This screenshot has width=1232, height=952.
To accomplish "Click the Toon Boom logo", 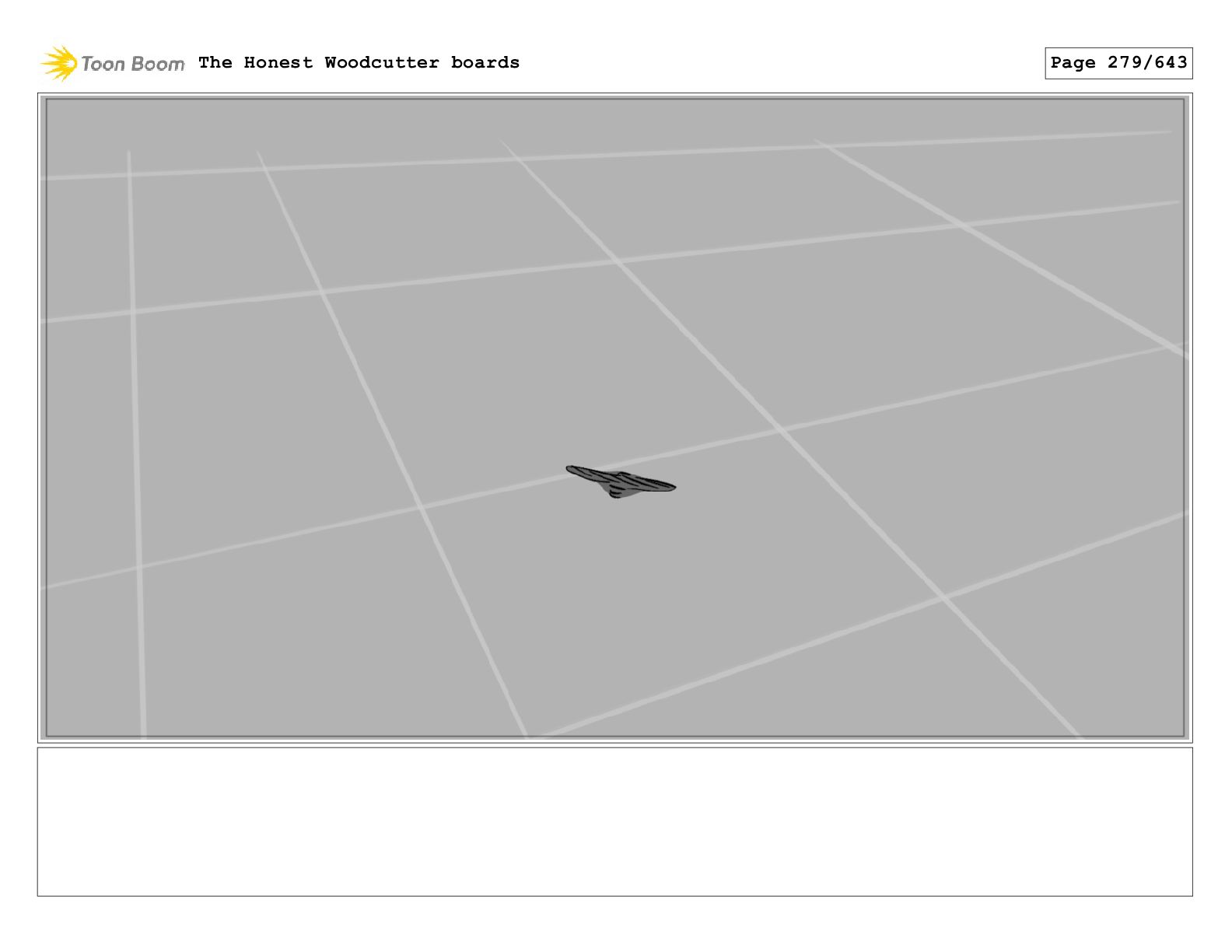I will tap(113, 63).
